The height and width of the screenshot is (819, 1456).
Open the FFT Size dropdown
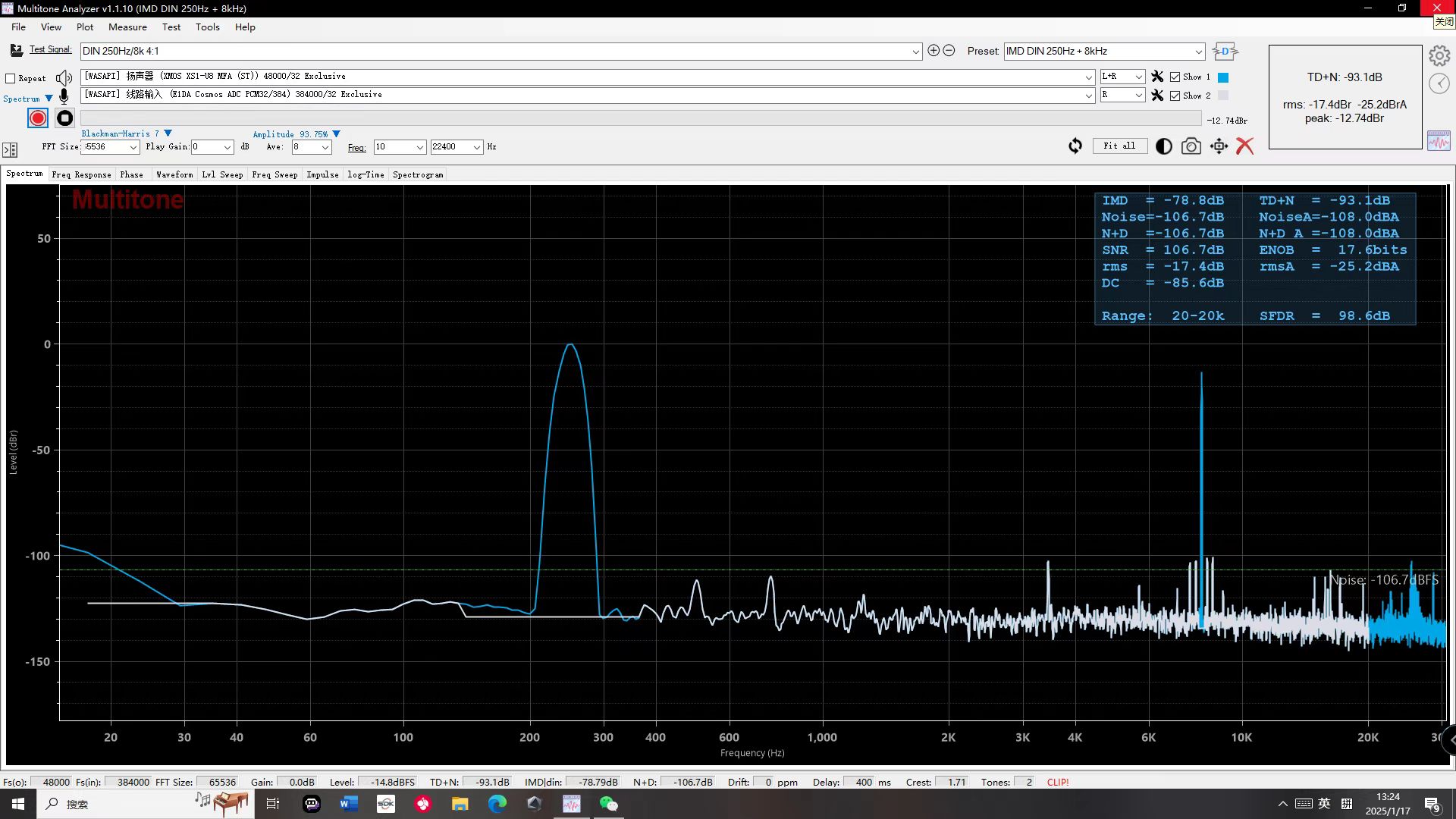pyautogui.click(x=133, y=147)
